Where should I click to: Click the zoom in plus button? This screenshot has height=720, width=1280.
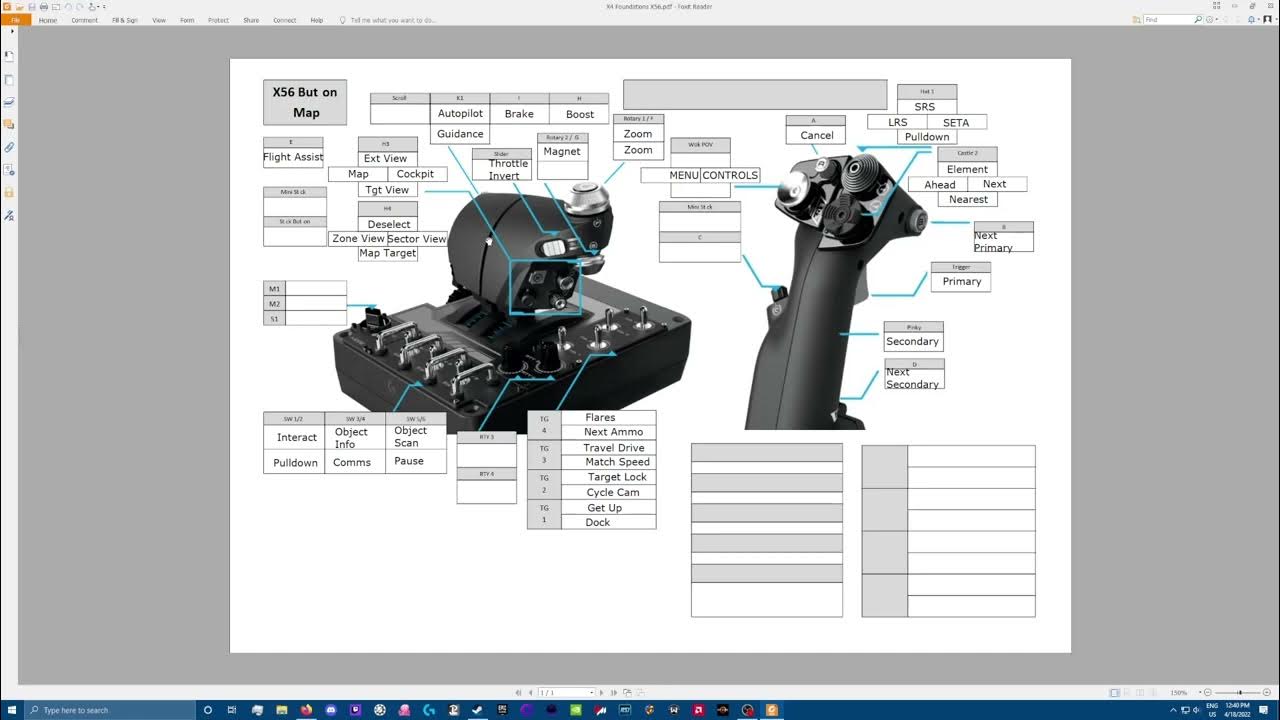click(x=1267, y=692)
